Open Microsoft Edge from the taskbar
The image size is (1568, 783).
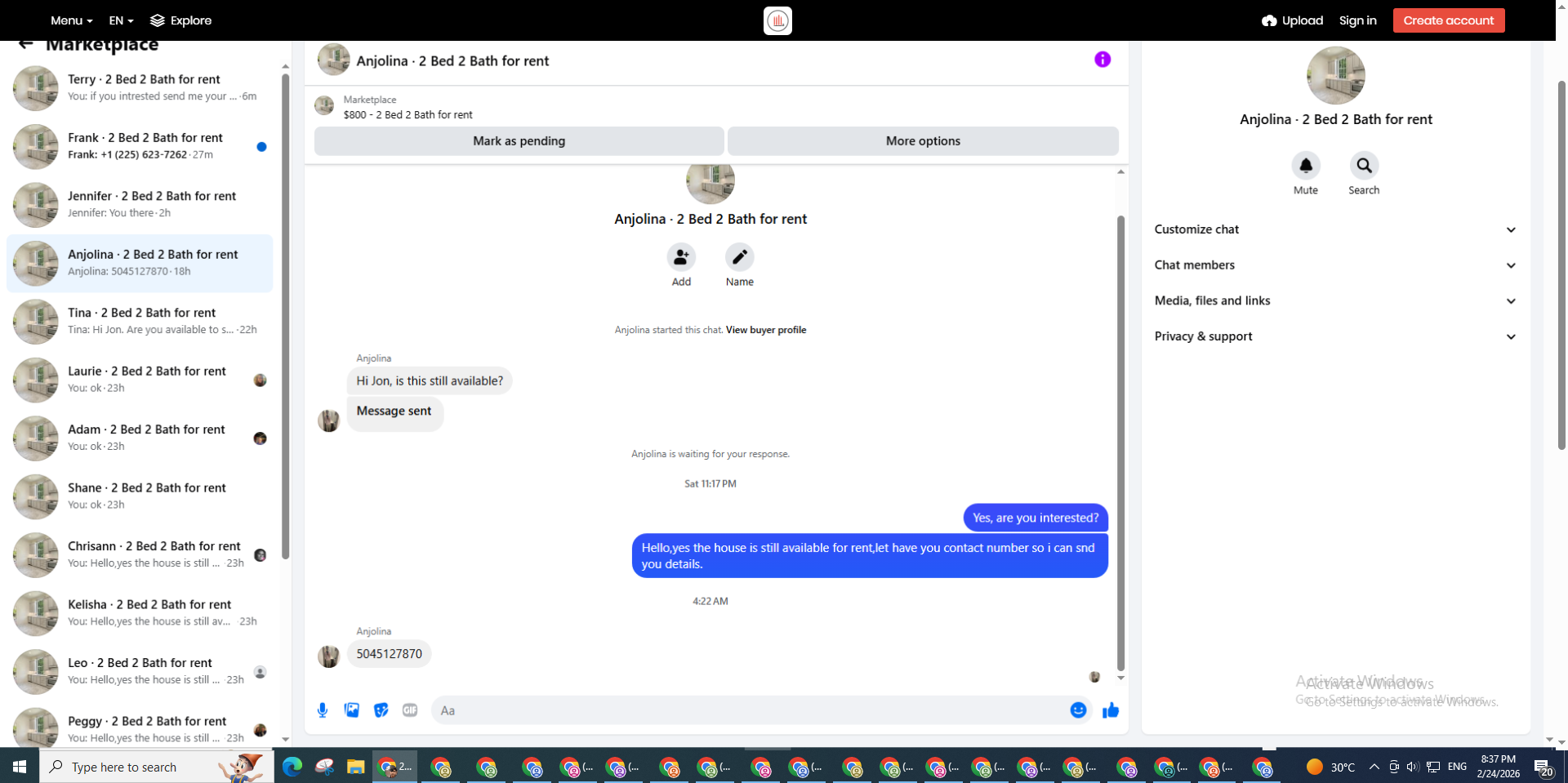pos(292,767)
